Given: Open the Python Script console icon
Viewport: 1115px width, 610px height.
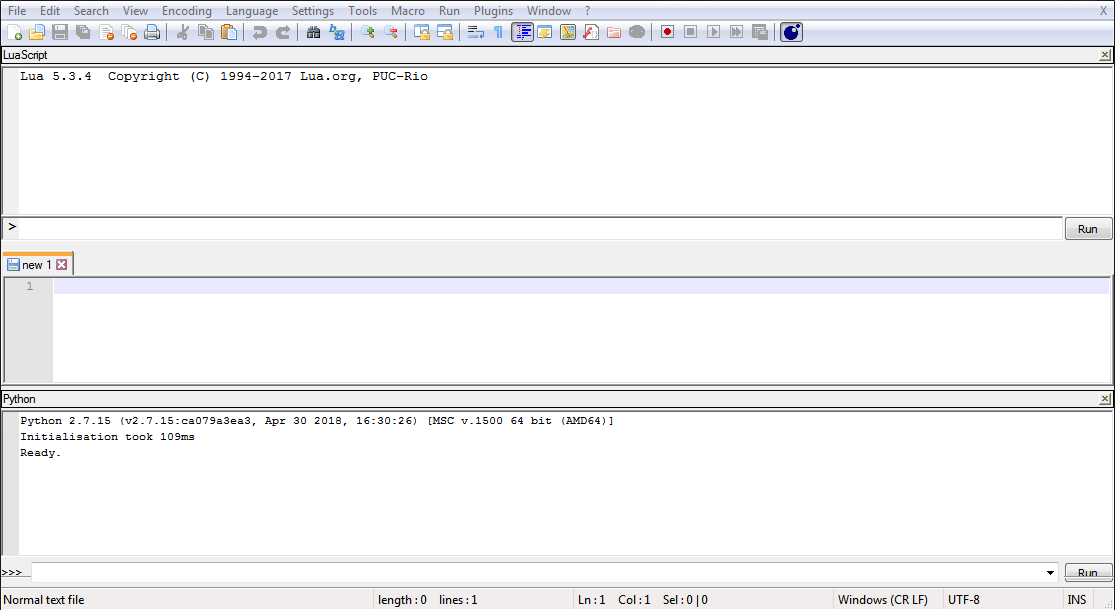Looking at the screenshot, I should coord(791,32).
